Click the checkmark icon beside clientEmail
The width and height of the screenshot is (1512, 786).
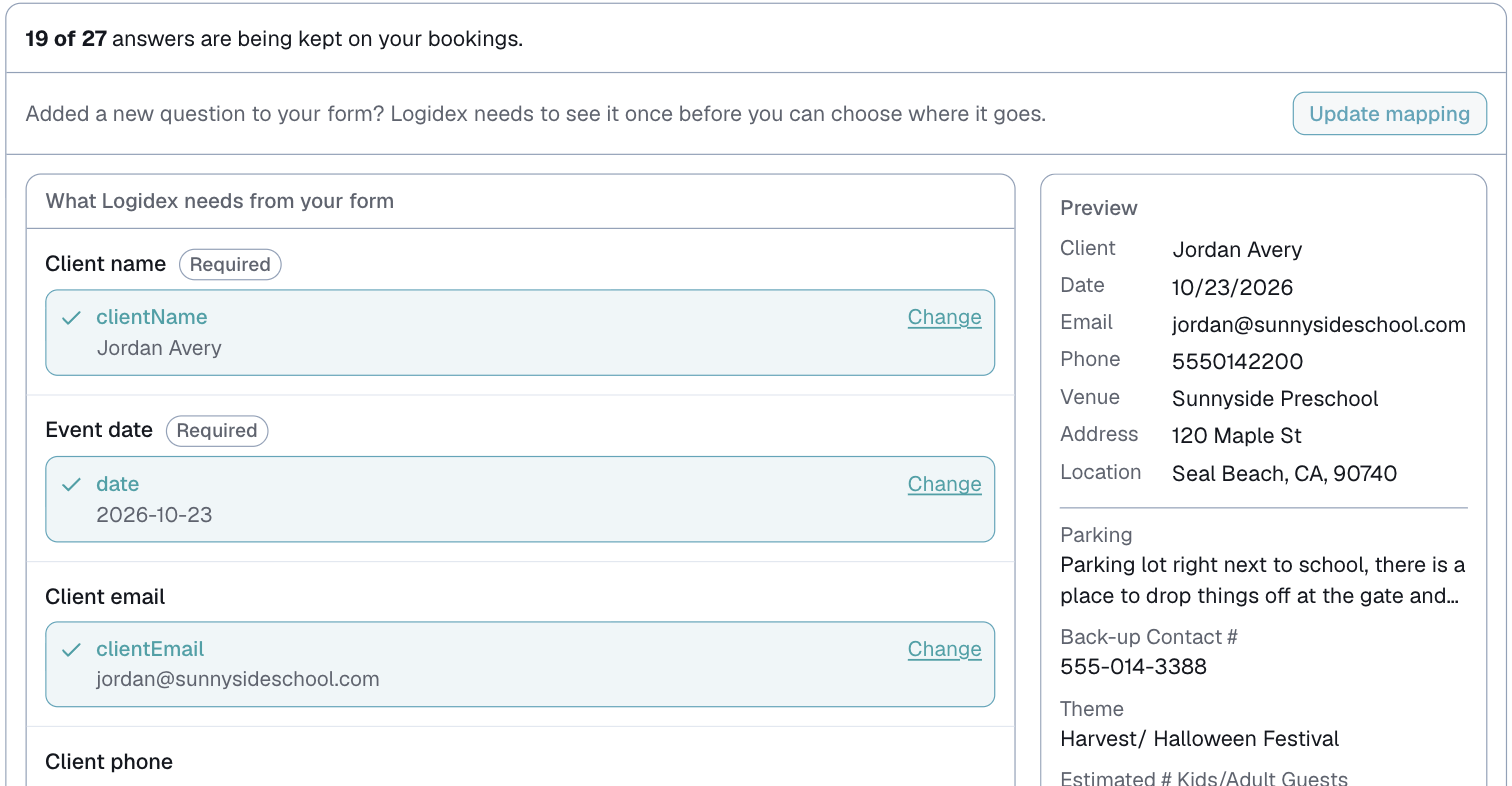(x=71, y=650)
